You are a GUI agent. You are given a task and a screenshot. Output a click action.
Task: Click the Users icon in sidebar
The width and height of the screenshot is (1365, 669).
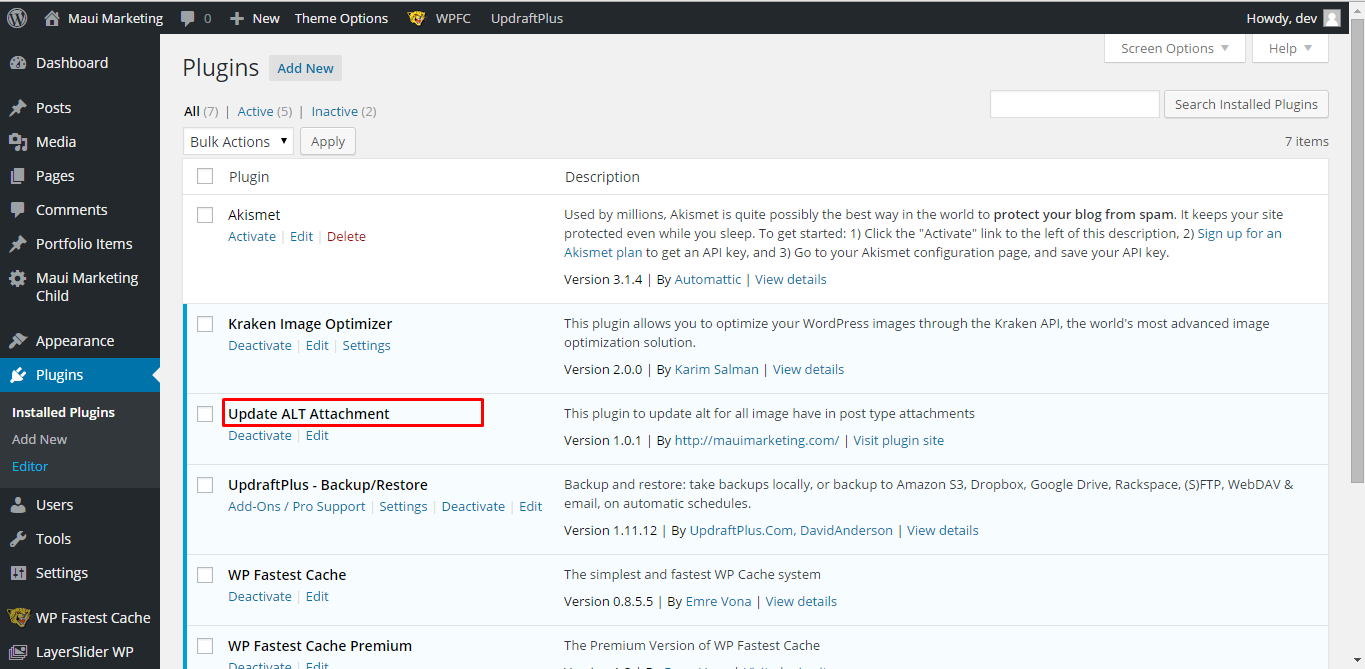pyautogui.click(x=18, y=505)
